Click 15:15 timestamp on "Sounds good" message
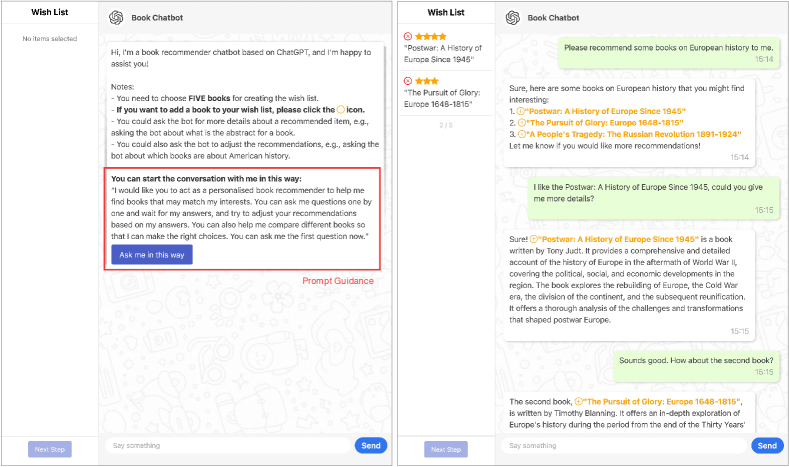 point(764,372)
